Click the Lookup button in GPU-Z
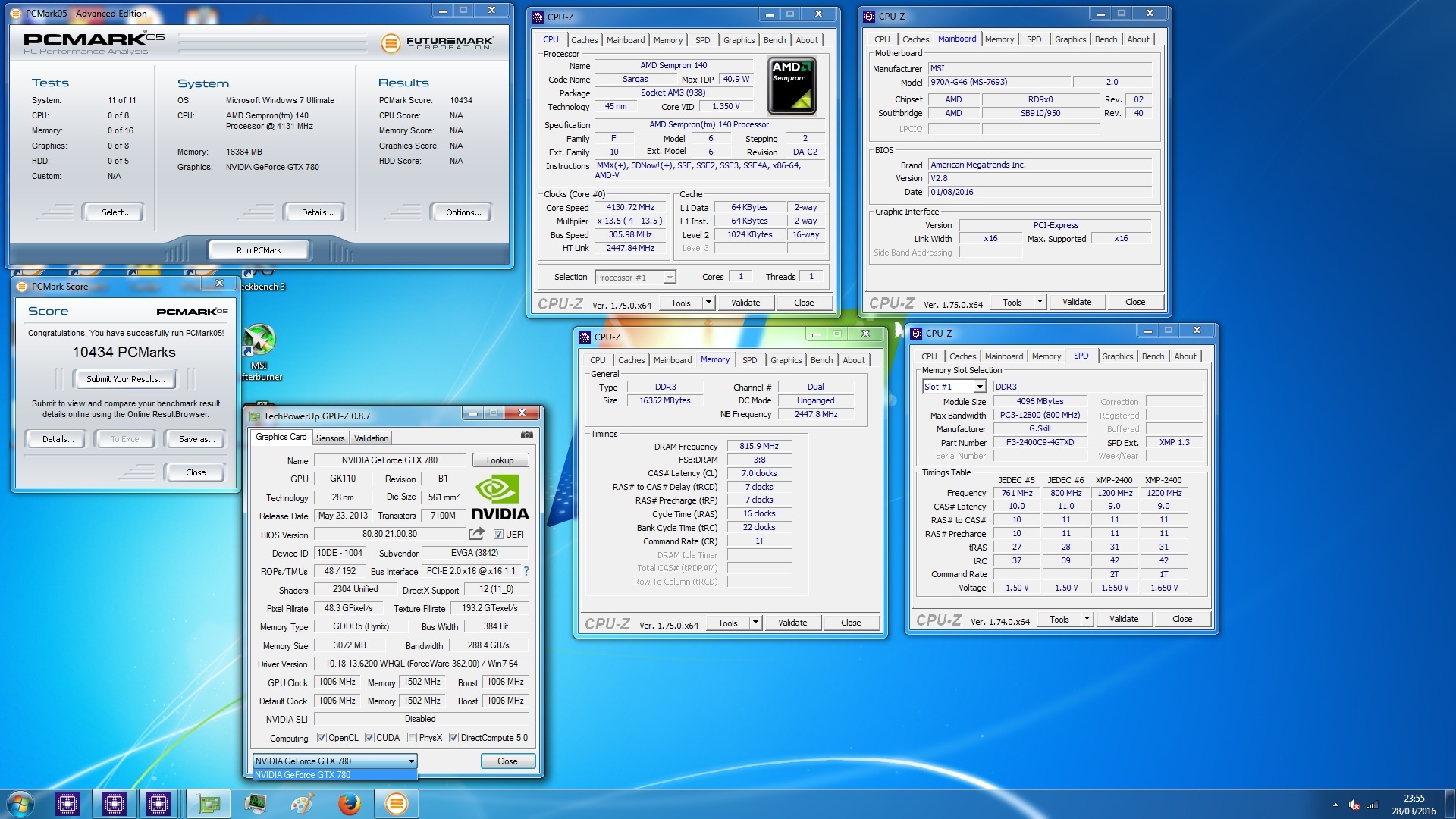The width and height of the screenshot is (1456, 819). coord(500,460)
